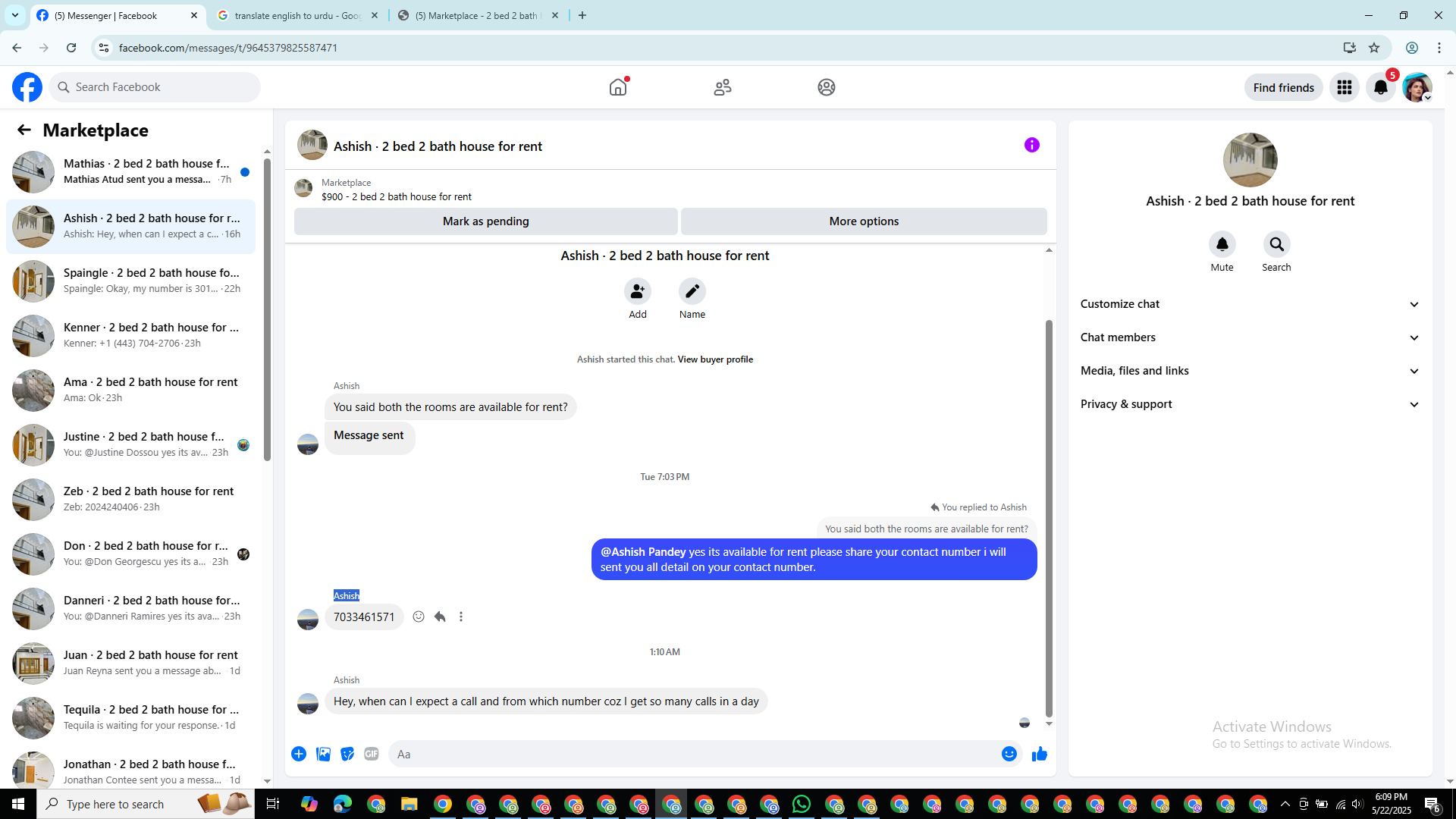The width and height of the screenshot is (1456, 819).
Task: Reload the page
Action: click(x=71, y=48)
